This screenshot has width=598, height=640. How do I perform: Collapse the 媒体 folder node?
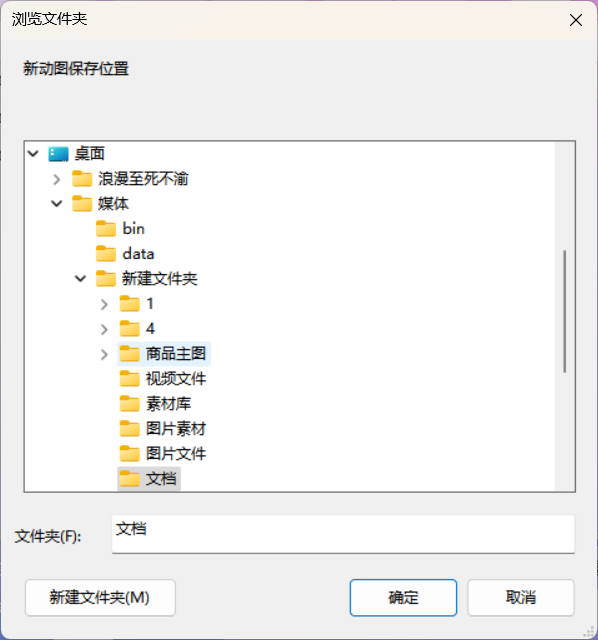click(x=57, y=203)
